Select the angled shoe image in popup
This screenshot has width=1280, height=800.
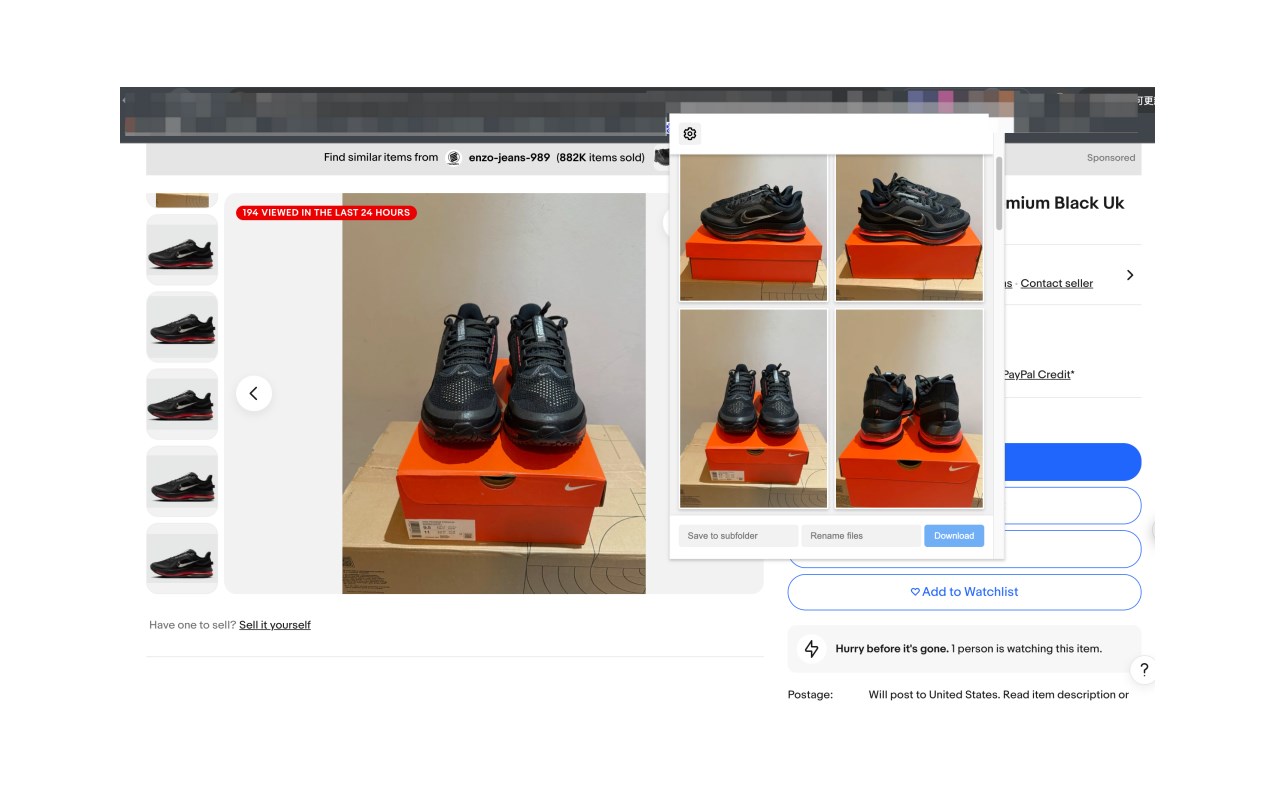pyautogui.click(x=909, y=227)
